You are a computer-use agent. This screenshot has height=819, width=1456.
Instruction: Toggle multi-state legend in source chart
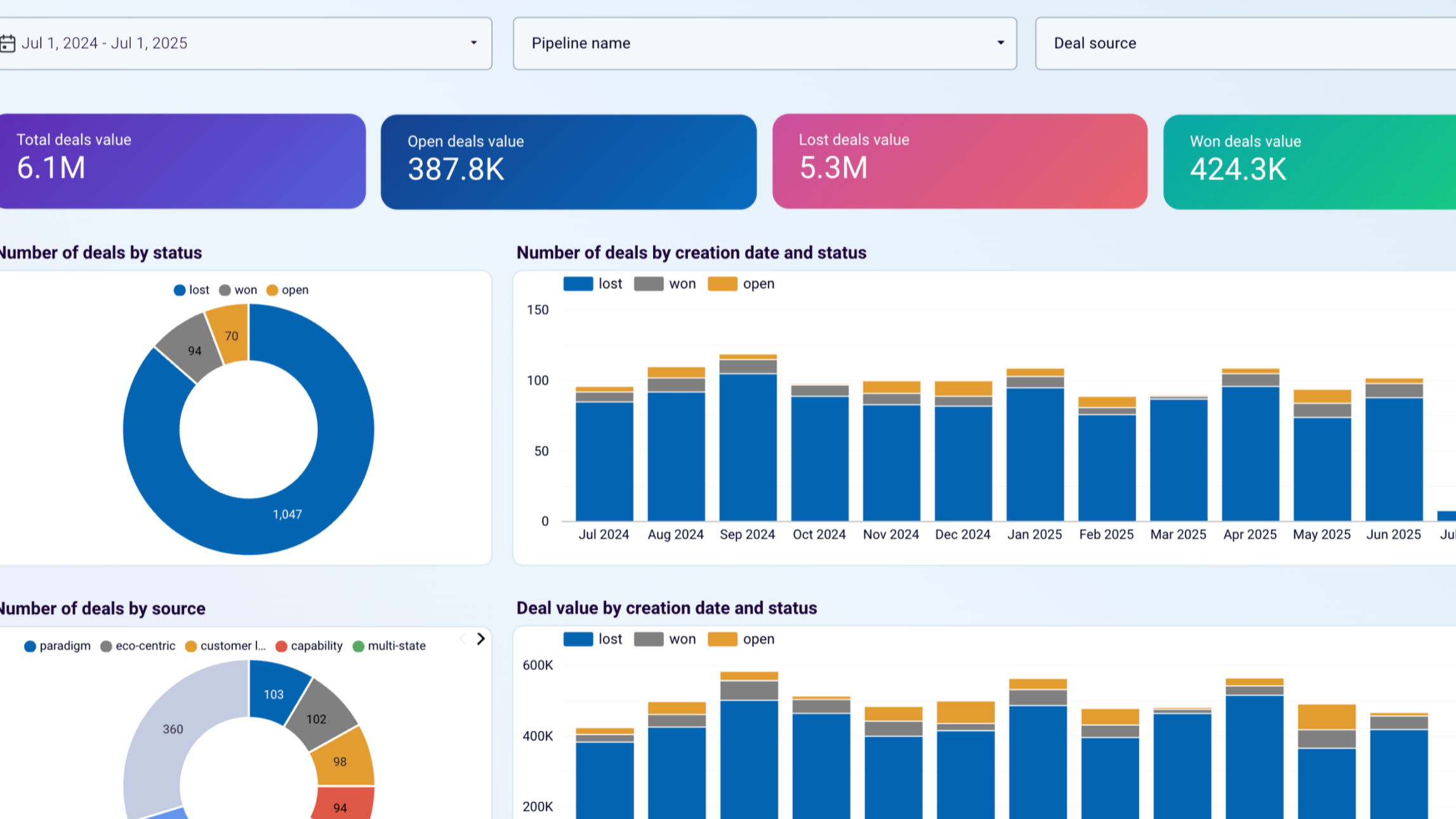389,646
